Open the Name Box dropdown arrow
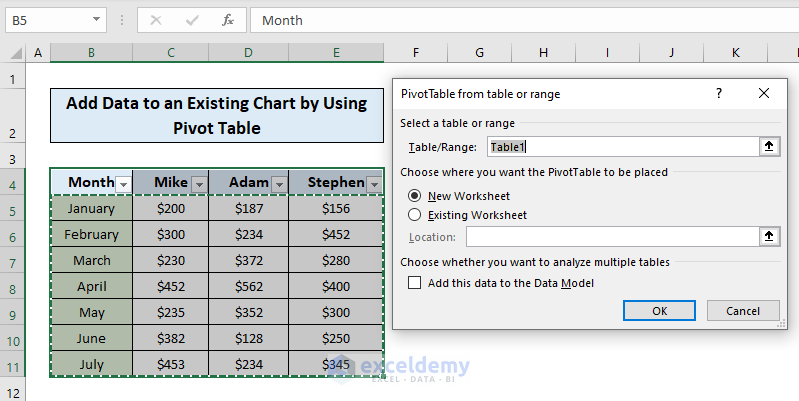Viewport: 799px width, 401px height. click(95, 20)
